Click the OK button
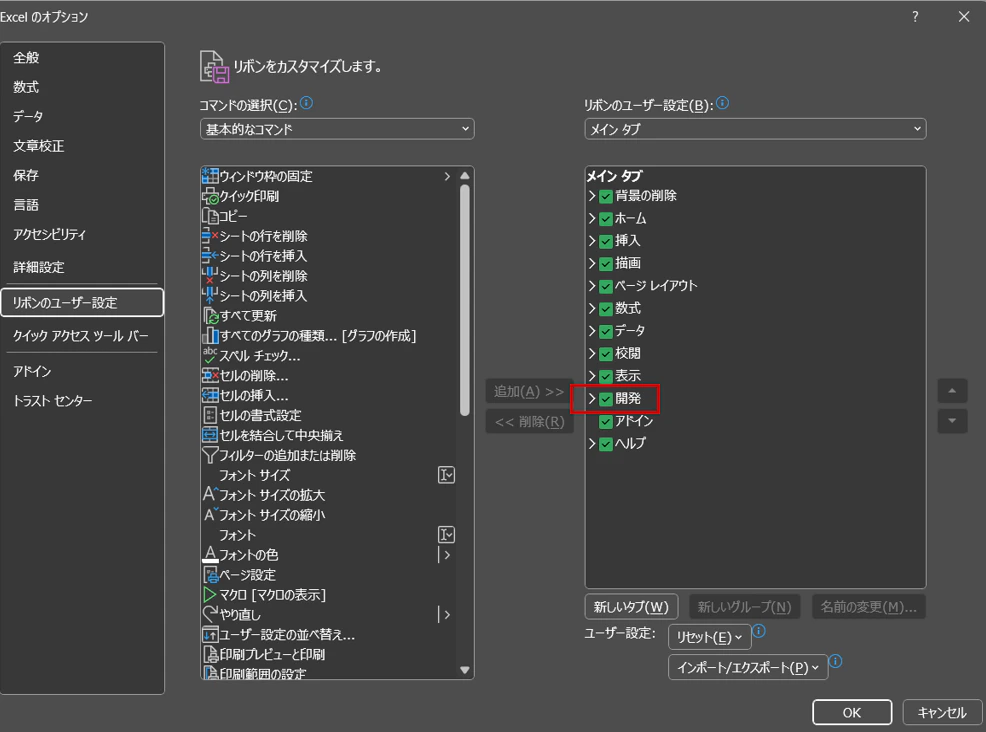The image size is (986, 732). click(x=852, y=712)
